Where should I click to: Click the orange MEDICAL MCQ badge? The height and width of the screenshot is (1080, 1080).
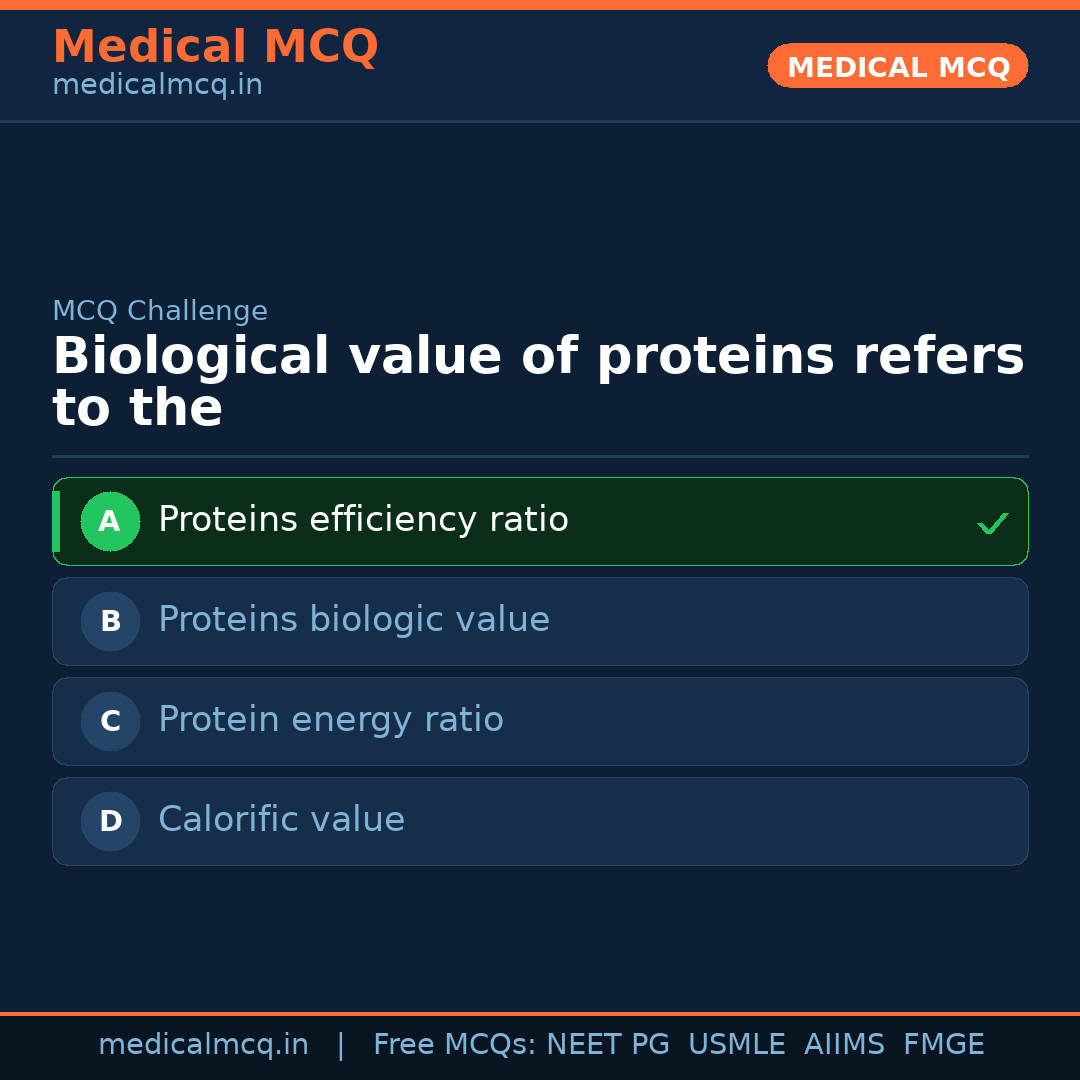[x=897, y=66]
